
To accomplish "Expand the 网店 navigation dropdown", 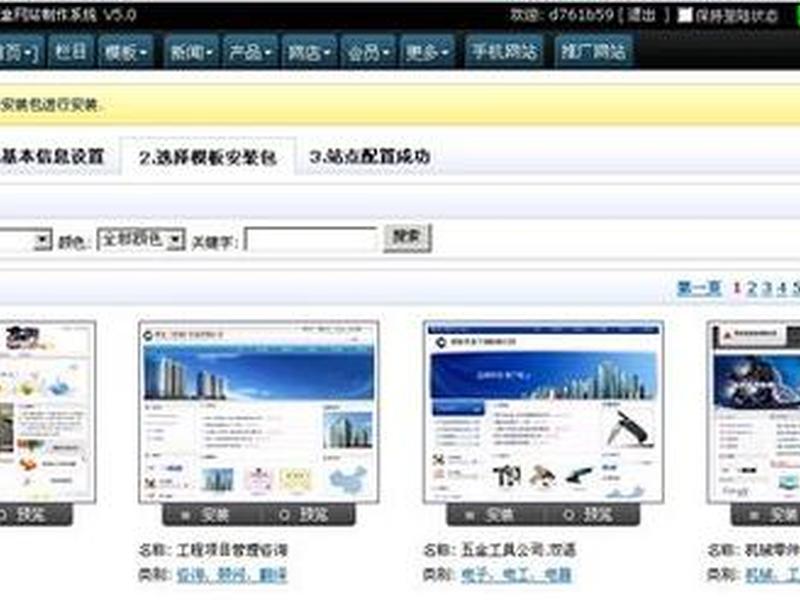I will (x=310, y=51).
